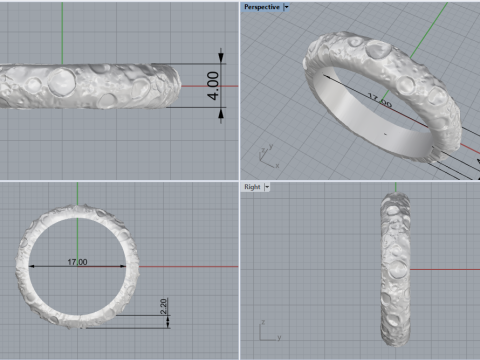Select the 17.00 diameter dimension in bottom-left view
Image resolution: width=480 pixels, height=360 pixels.
click(77, 262)
